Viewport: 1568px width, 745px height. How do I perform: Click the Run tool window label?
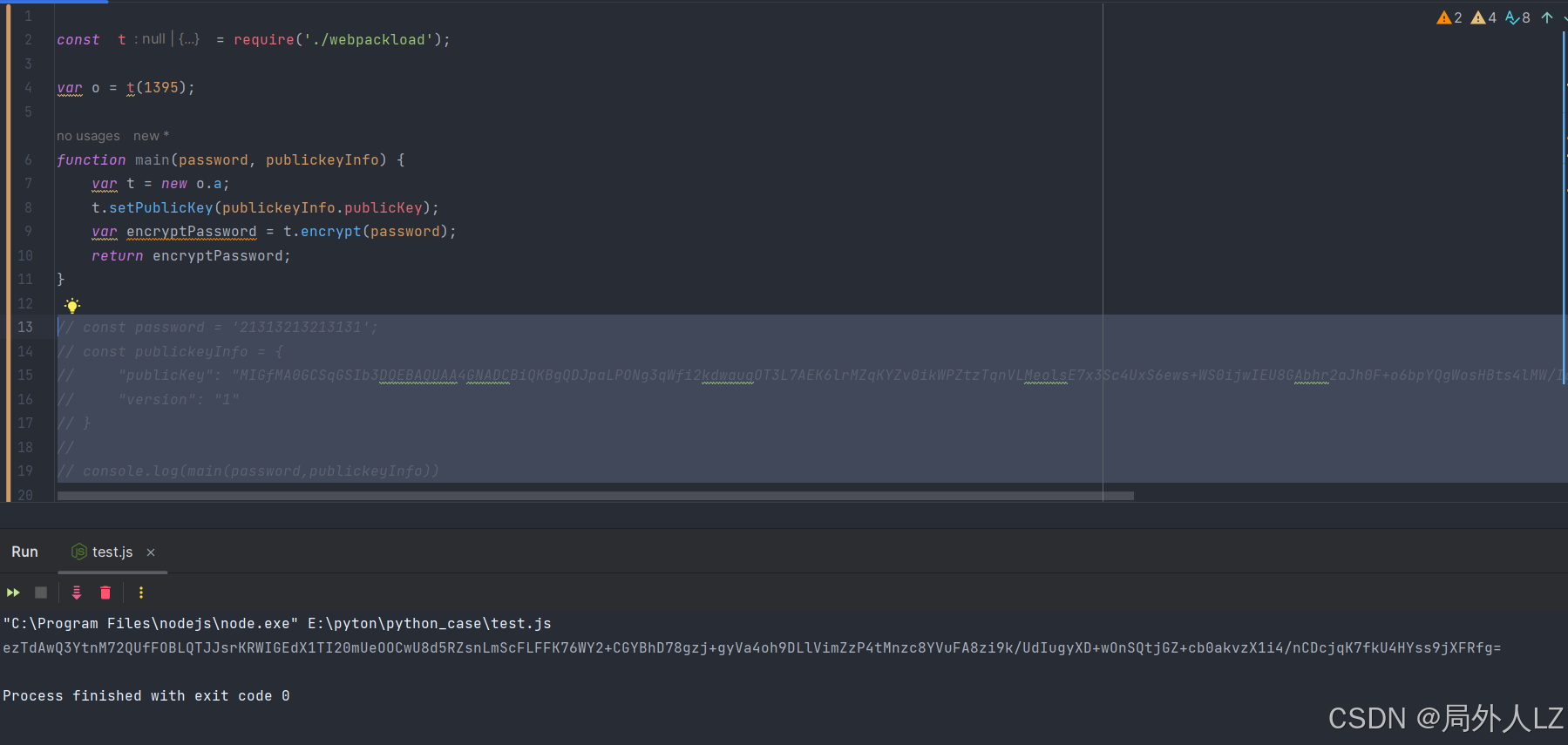(x=24, y=552)
